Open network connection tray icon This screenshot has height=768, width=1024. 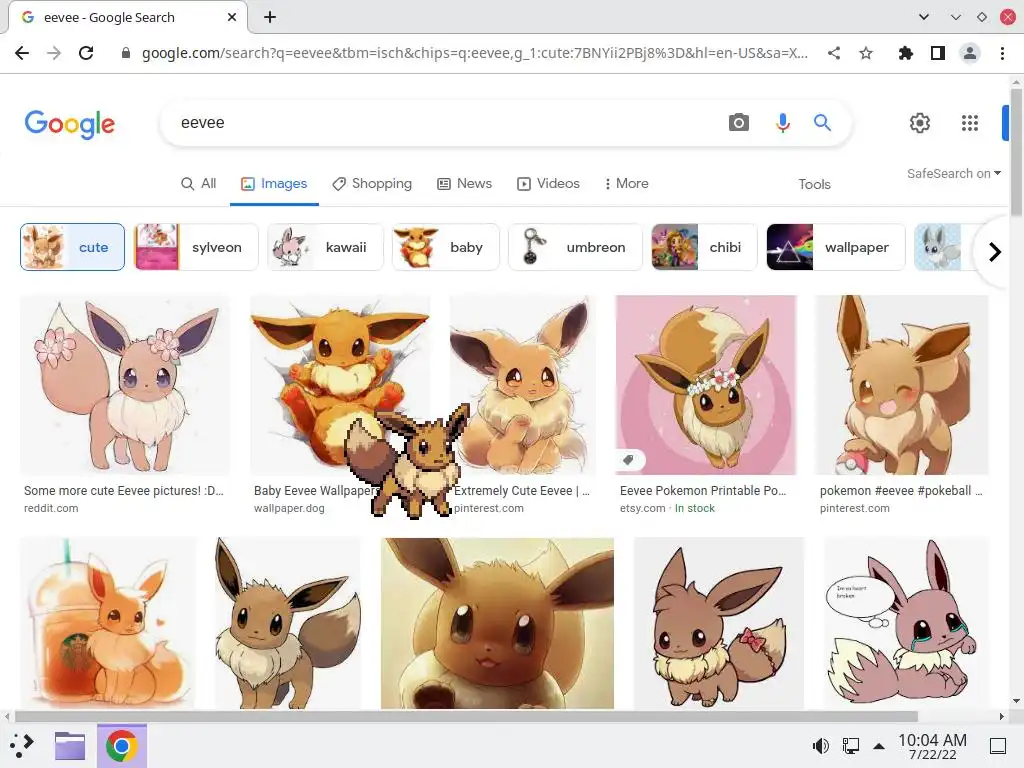[850, 745]
